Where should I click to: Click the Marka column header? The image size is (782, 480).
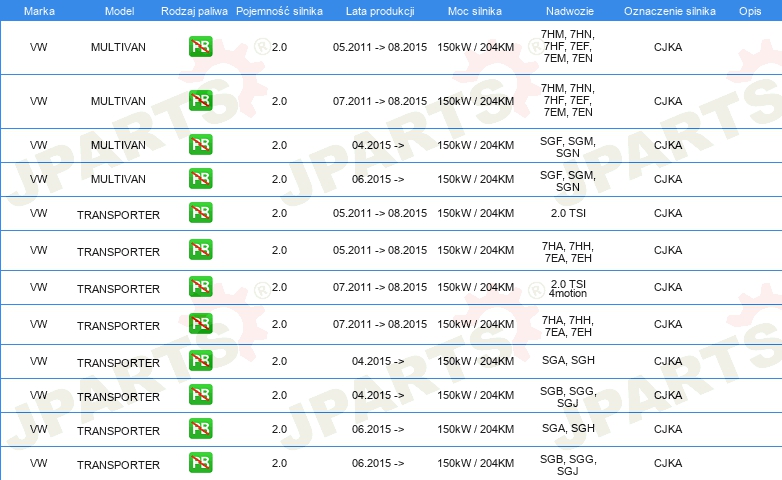[39, 10]
